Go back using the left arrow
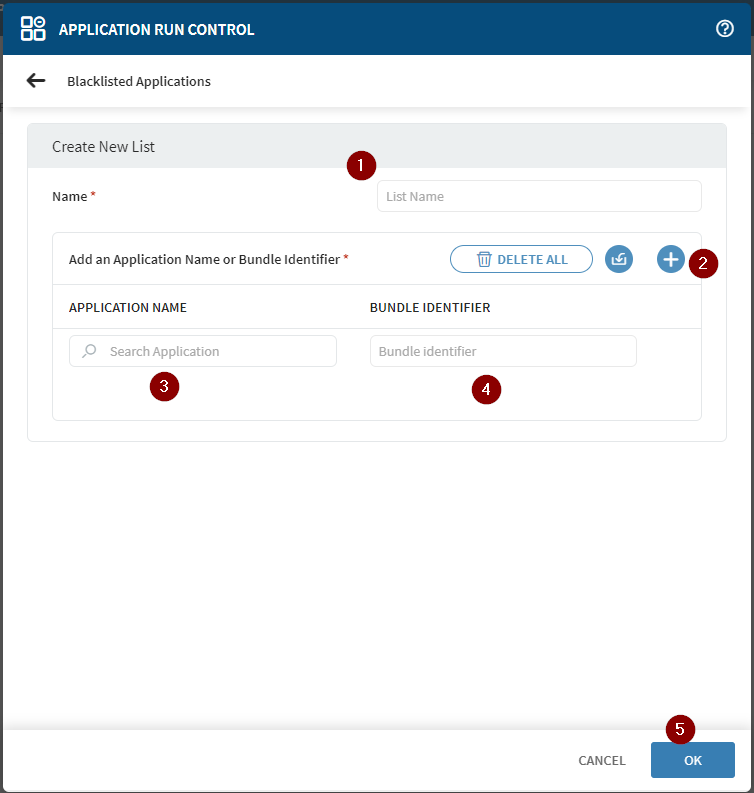Screen dimensions: 754x793 [x=36, y=81]
